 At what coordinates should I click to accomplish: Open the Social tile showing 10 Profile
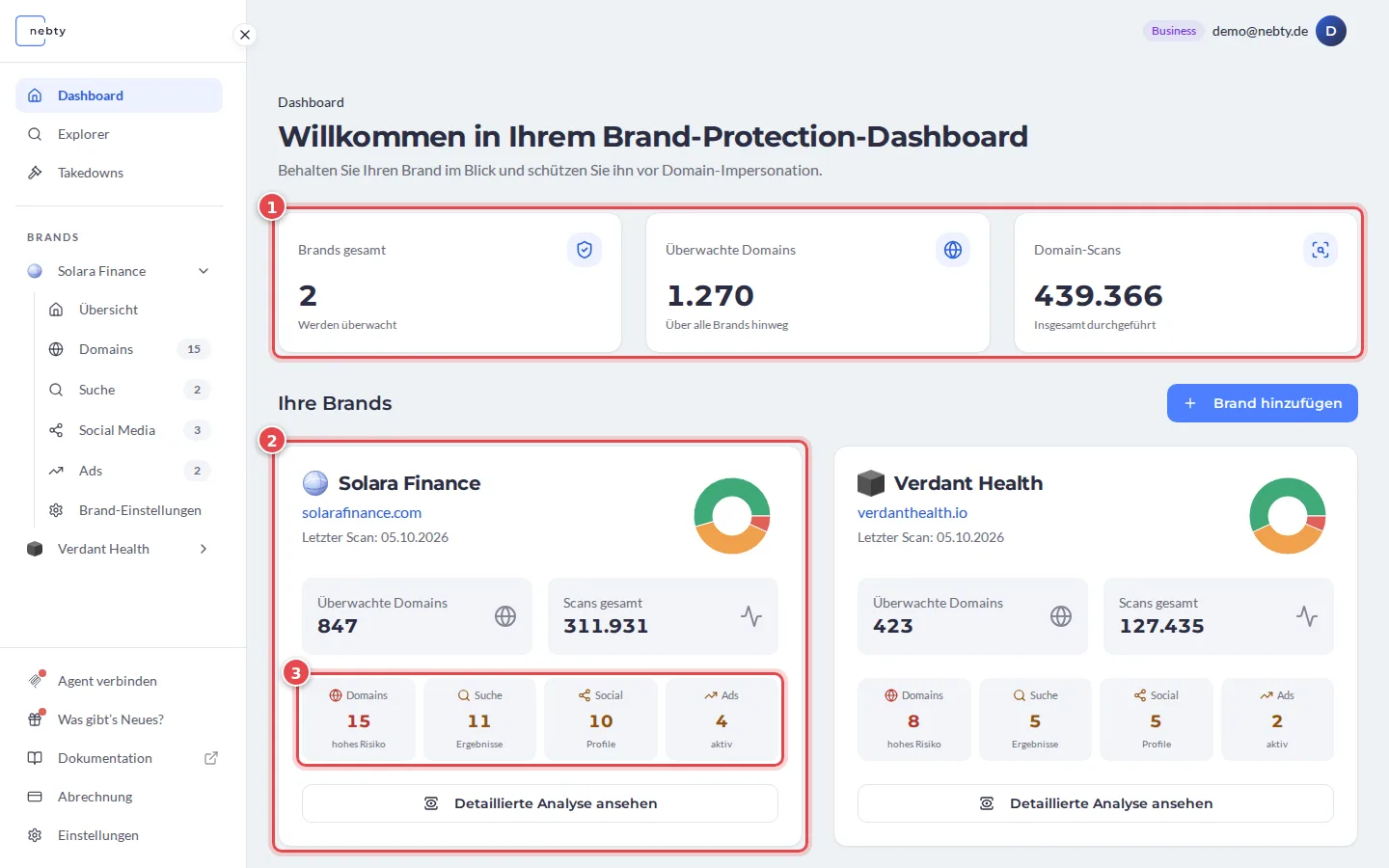coord(601,719)
